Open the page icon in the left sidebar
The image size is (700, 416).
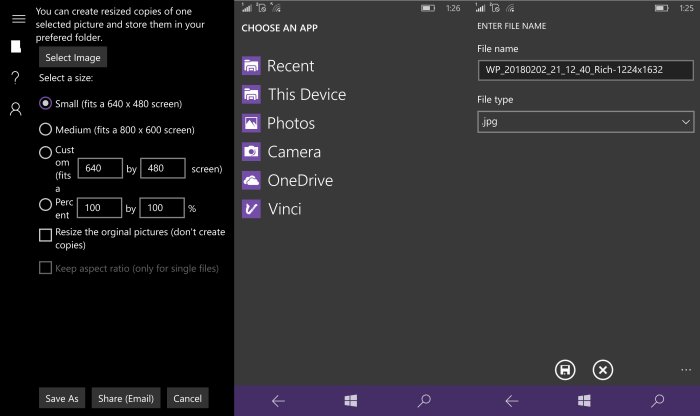[16, 46]
